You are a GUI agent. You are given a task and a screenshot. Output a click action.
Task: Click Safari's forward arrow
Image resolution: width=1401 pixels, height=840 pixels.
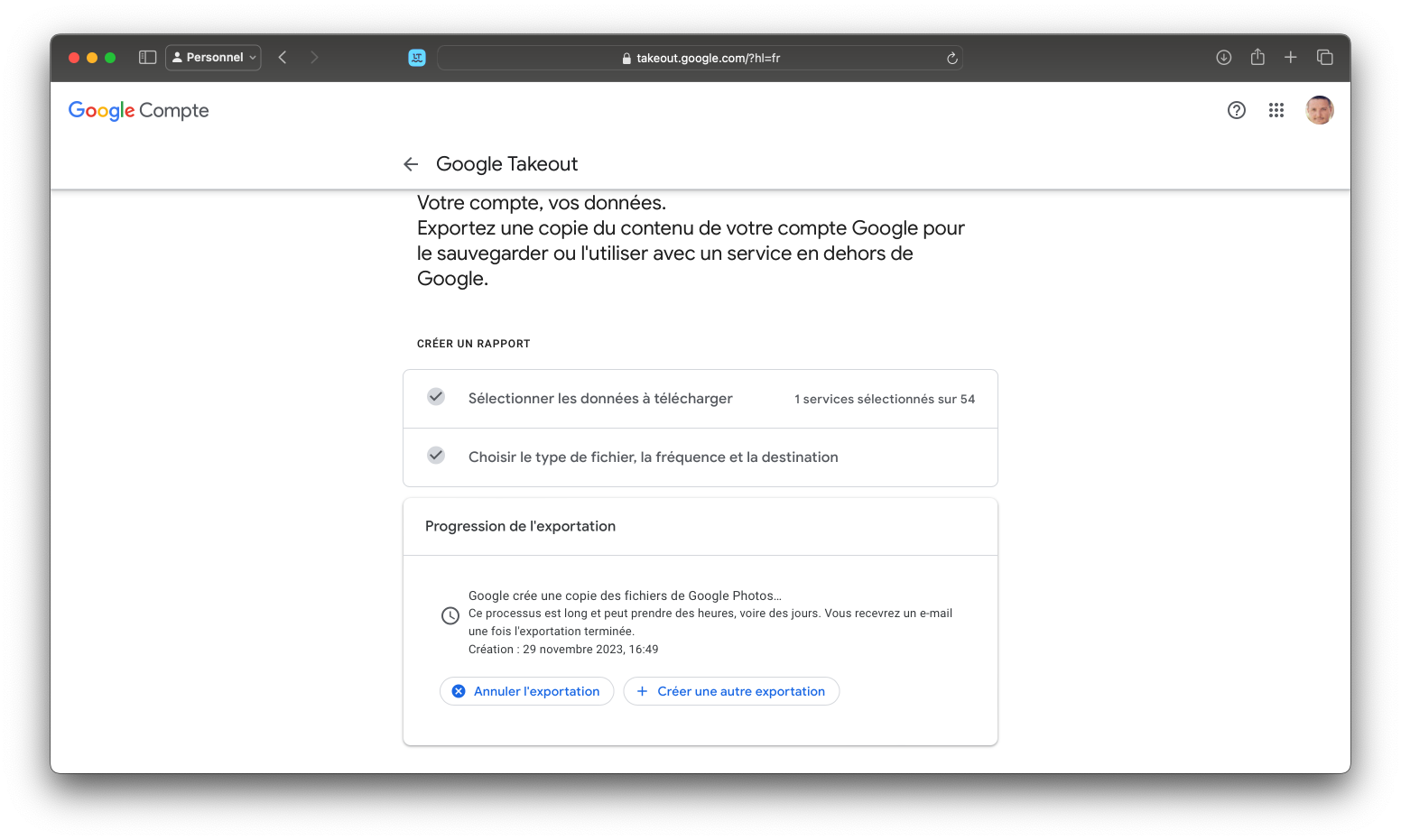[x=314, y=58]
